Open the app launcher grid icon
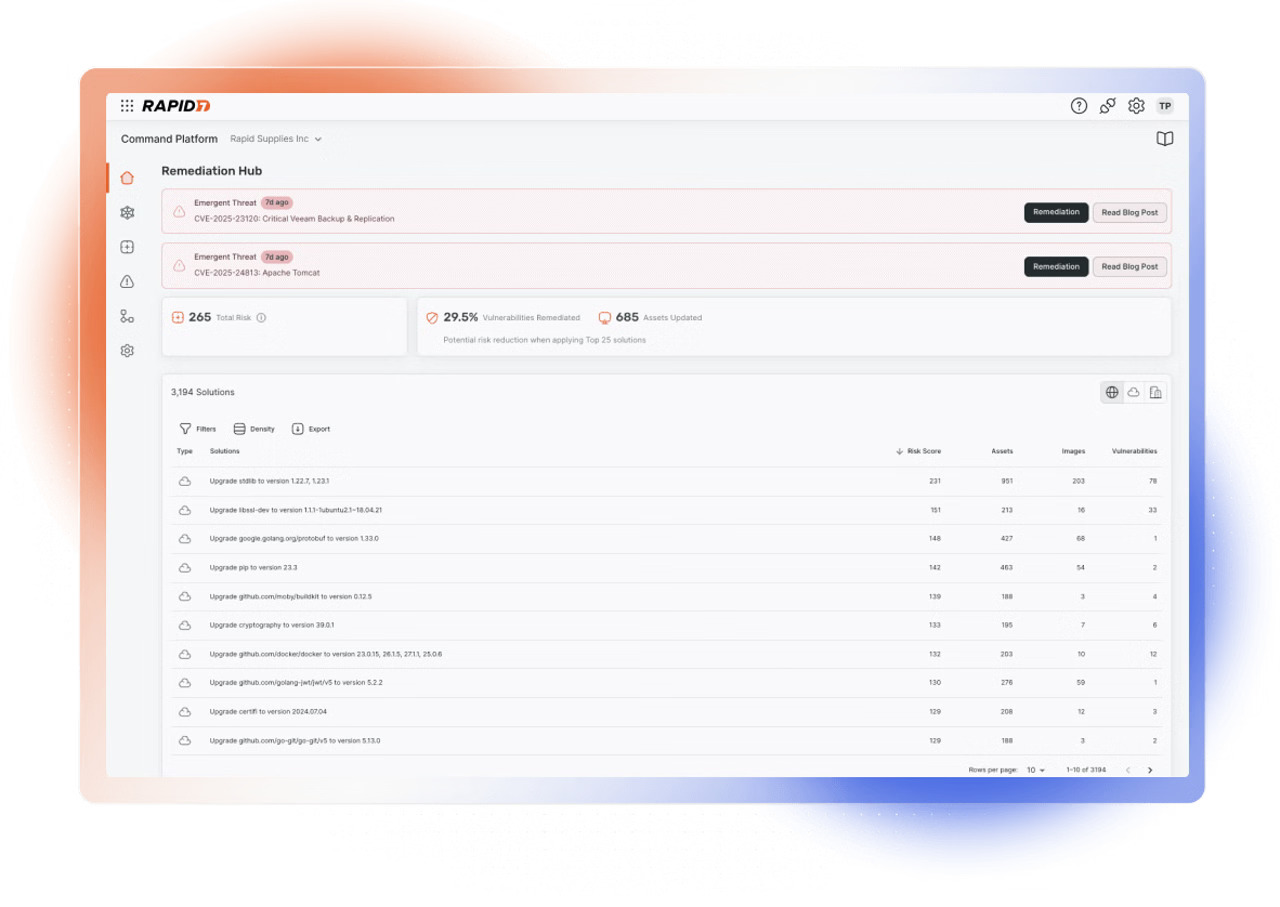1280x907 pixels. pyautogui.click(x=127, y=106)
